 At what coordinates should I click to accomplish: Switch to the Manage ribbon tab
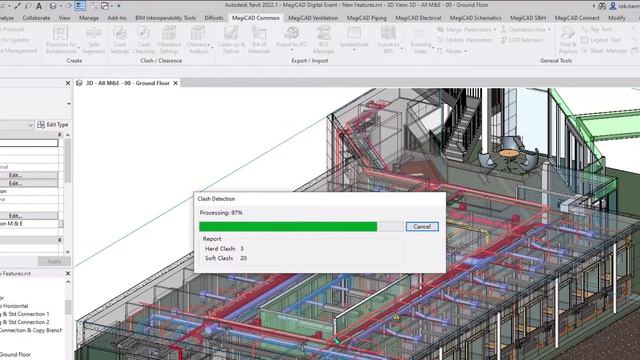[89, 18]
